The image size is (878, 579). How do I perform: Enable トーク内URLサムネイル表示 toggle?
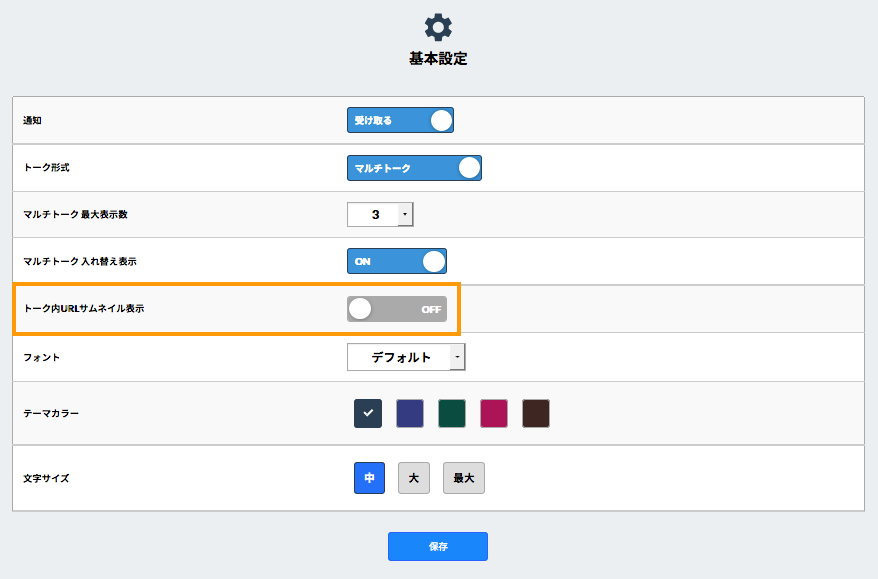click(x=396, y=309)
